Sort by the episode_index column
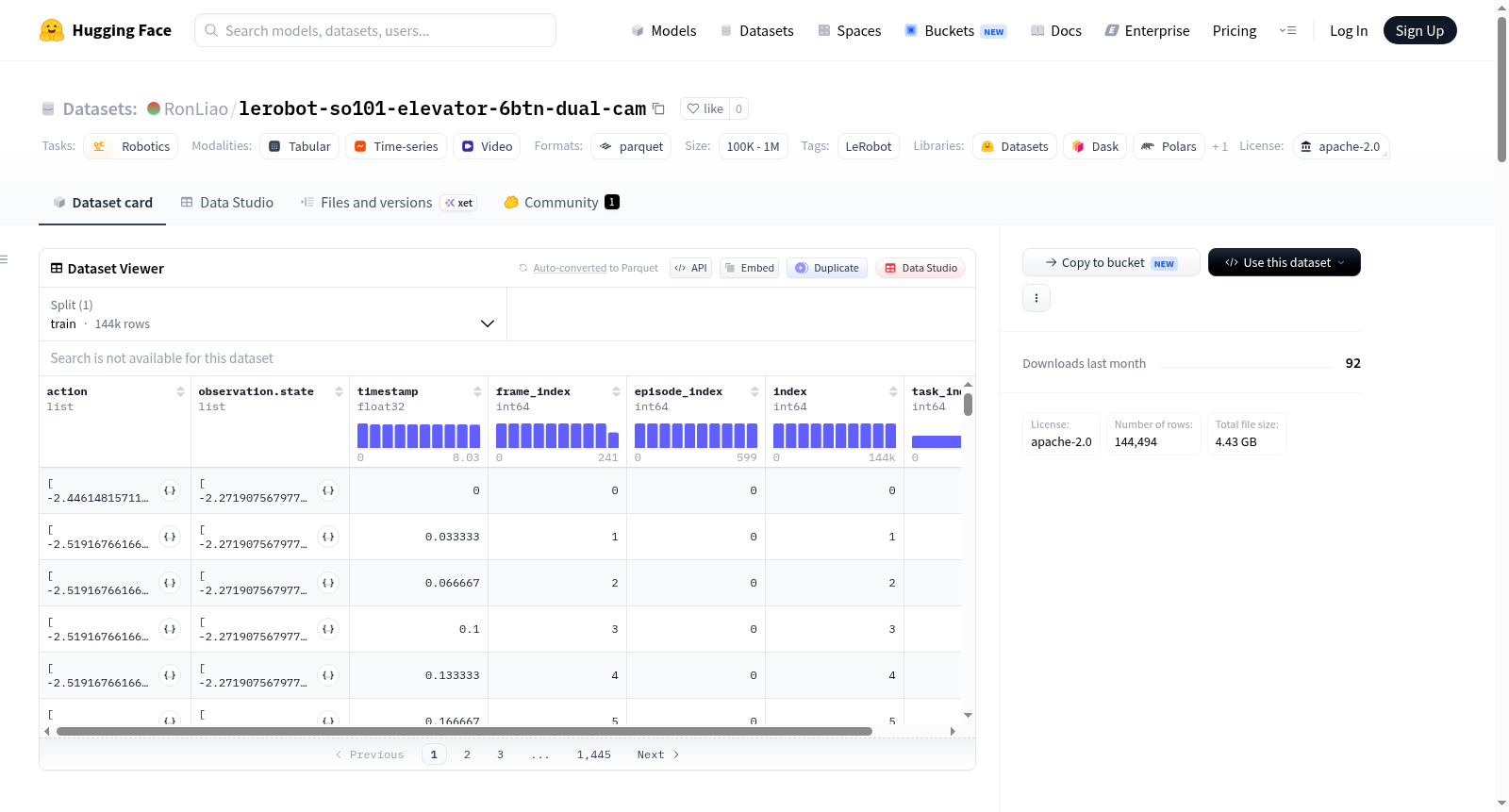The image size is (1509, 812). click(754, 391)
